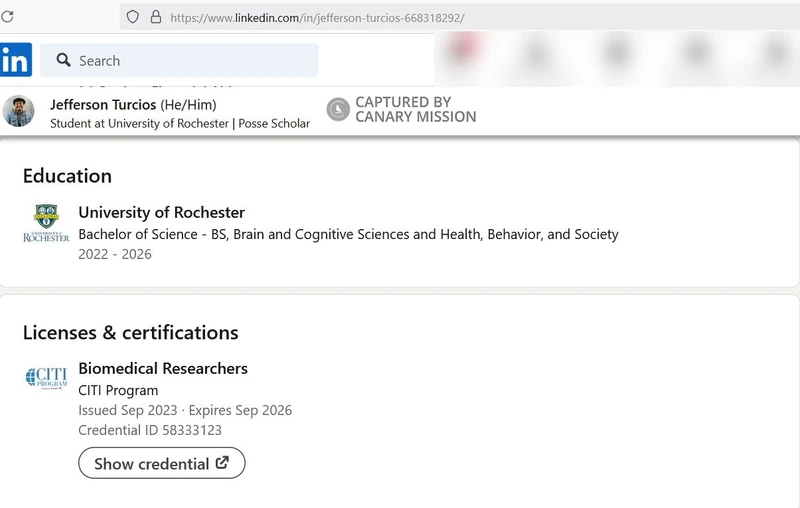Viewport: 800px width, 508px height.
Task: Click the address bar URL
Action: tap(317, 18)
